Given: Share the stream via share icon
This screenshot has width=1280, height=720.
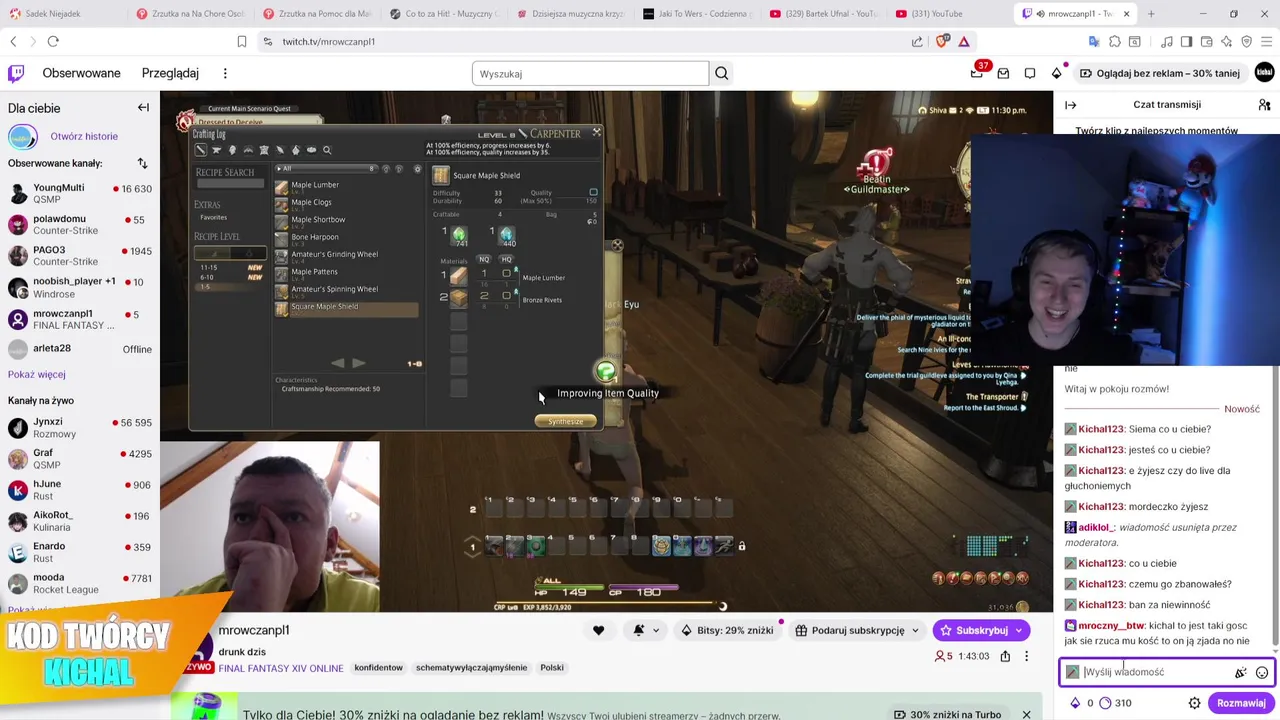Looking at the screenshot, I should coord(1005,656).
